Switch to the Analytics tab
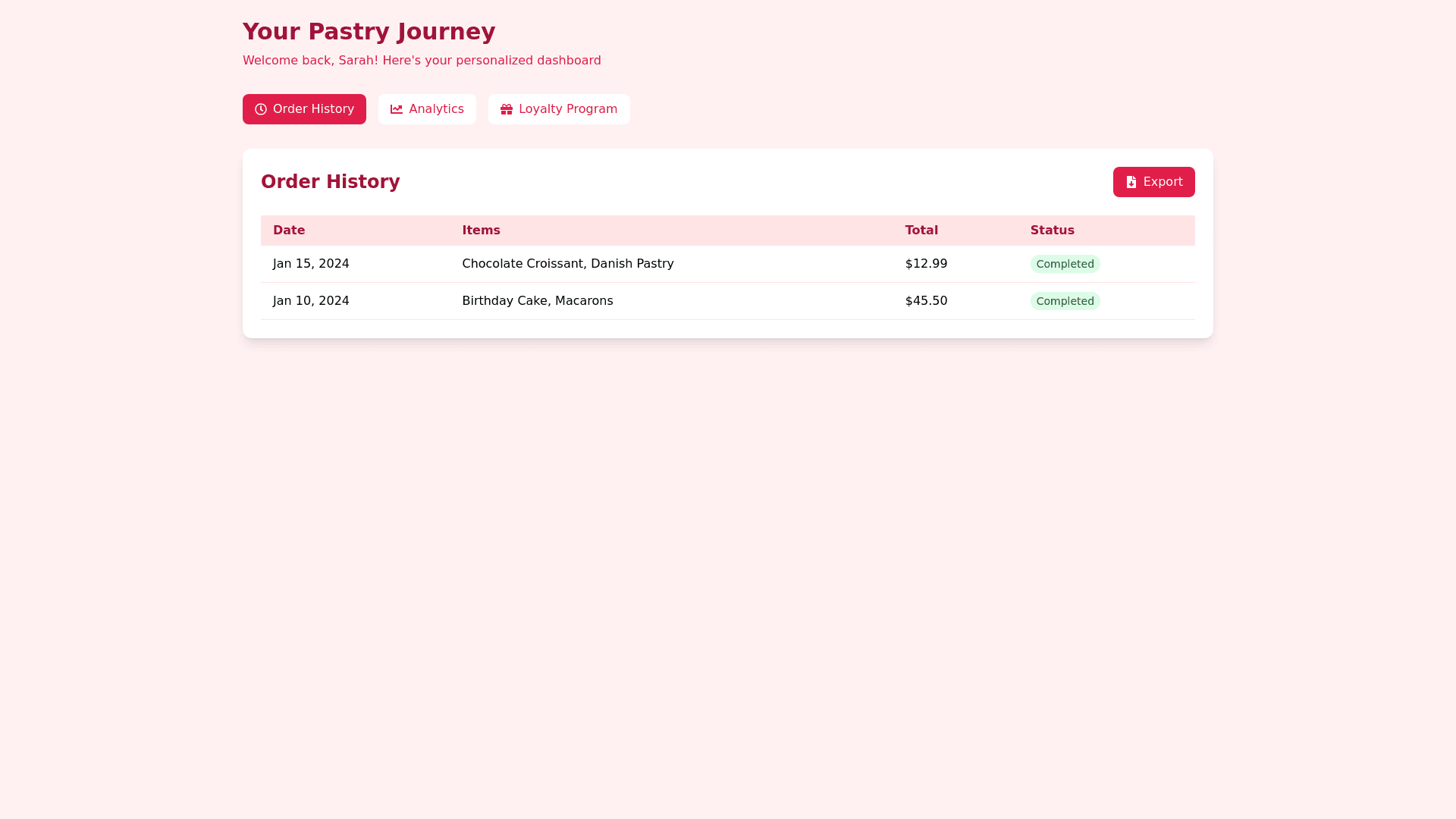The width and height of the screenshot is (1456, 819). [427, 109]
